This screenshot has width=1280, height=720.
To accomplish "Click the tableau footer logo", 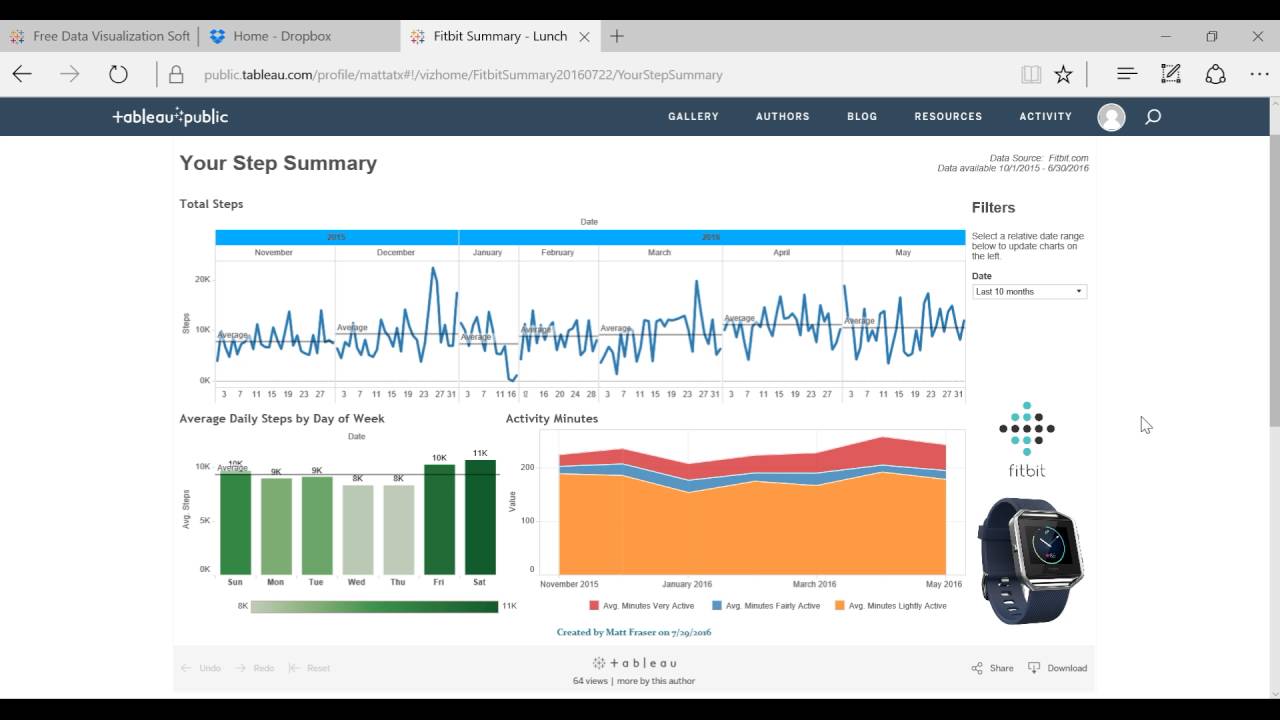I will click(x=636, y=663).
